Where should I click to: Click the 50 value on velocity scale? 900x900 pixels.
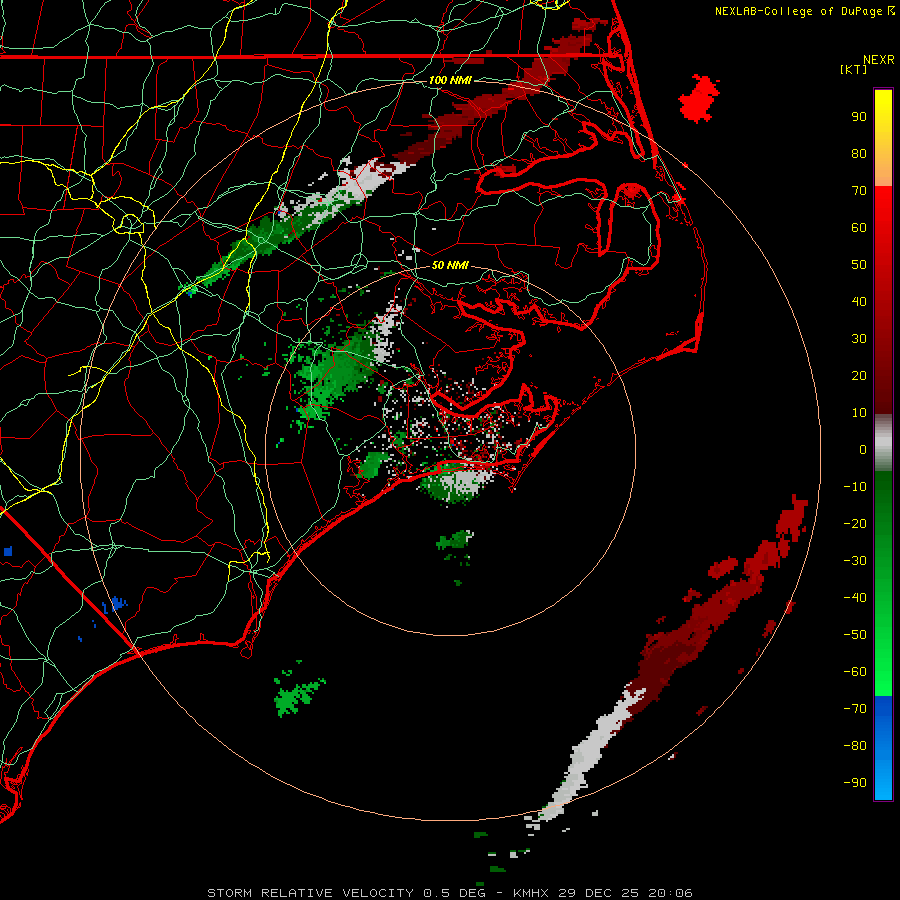tap(859, 265)
